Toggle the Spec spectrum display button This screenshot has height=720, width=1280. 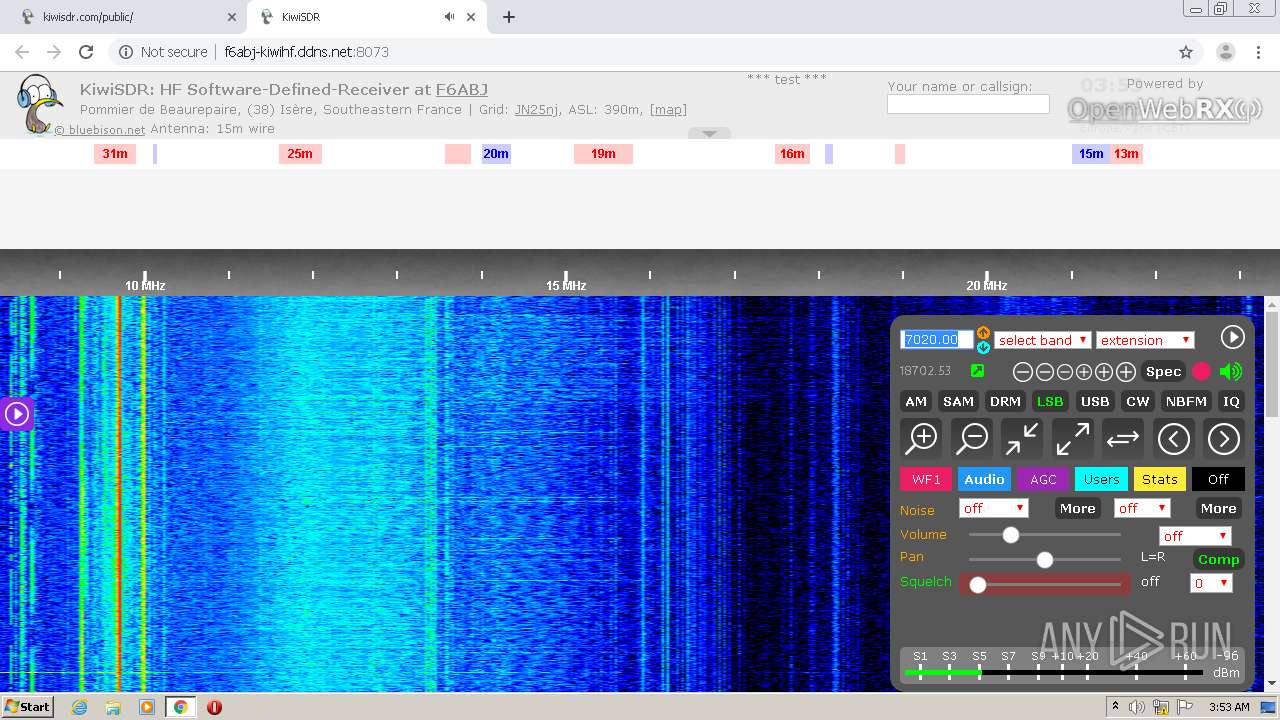coord(1163,371)
